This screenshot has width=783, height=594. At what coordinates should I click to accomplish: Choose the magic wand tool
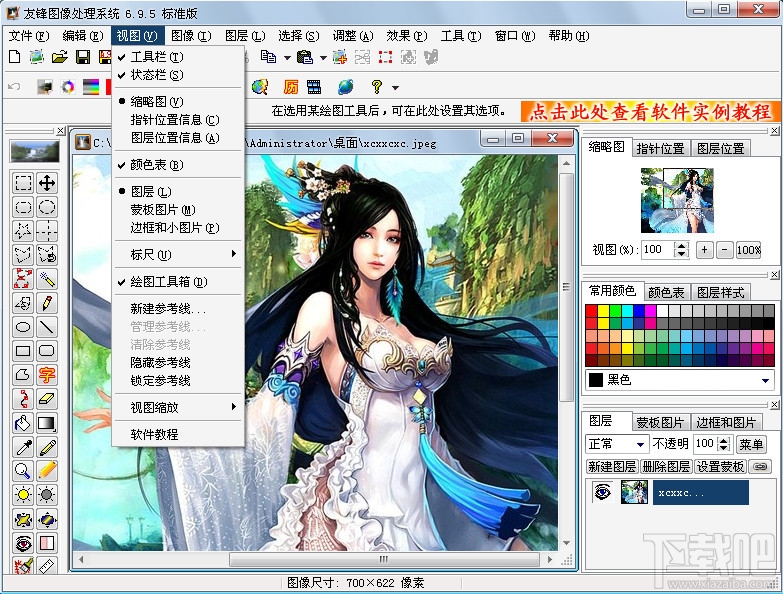(x=47, y=279)
